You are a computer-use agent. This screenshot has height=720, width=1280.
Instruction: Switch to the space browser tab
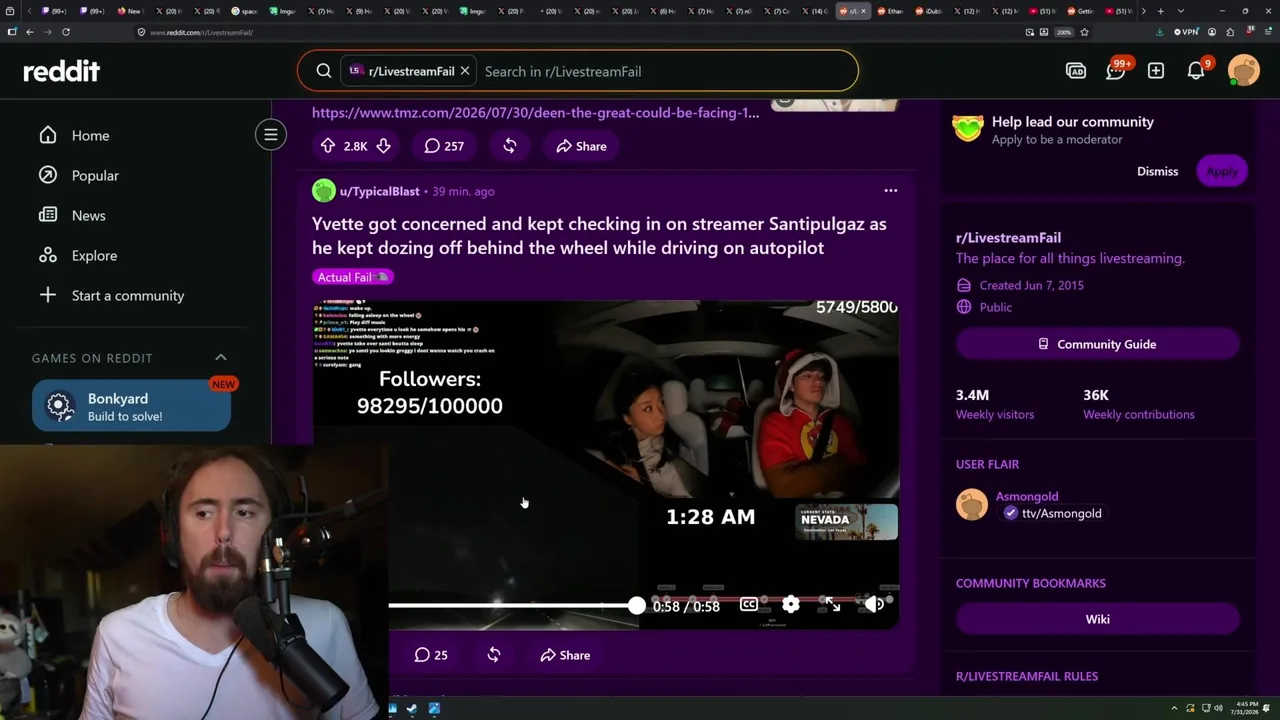245,11
